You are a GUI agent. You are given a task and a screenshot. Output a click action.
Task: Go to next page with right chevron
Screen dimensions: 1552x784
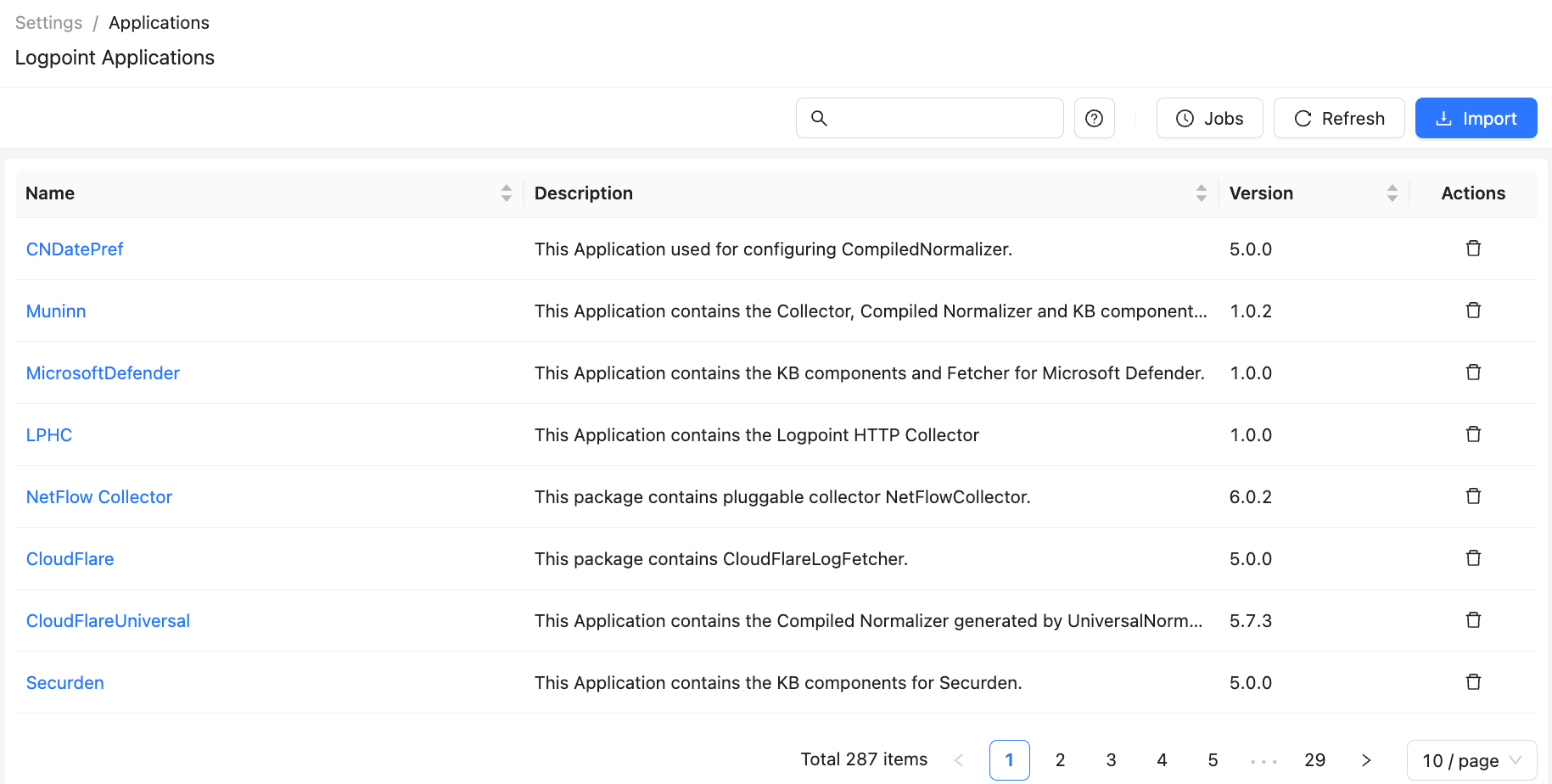tap(1365, 760)
